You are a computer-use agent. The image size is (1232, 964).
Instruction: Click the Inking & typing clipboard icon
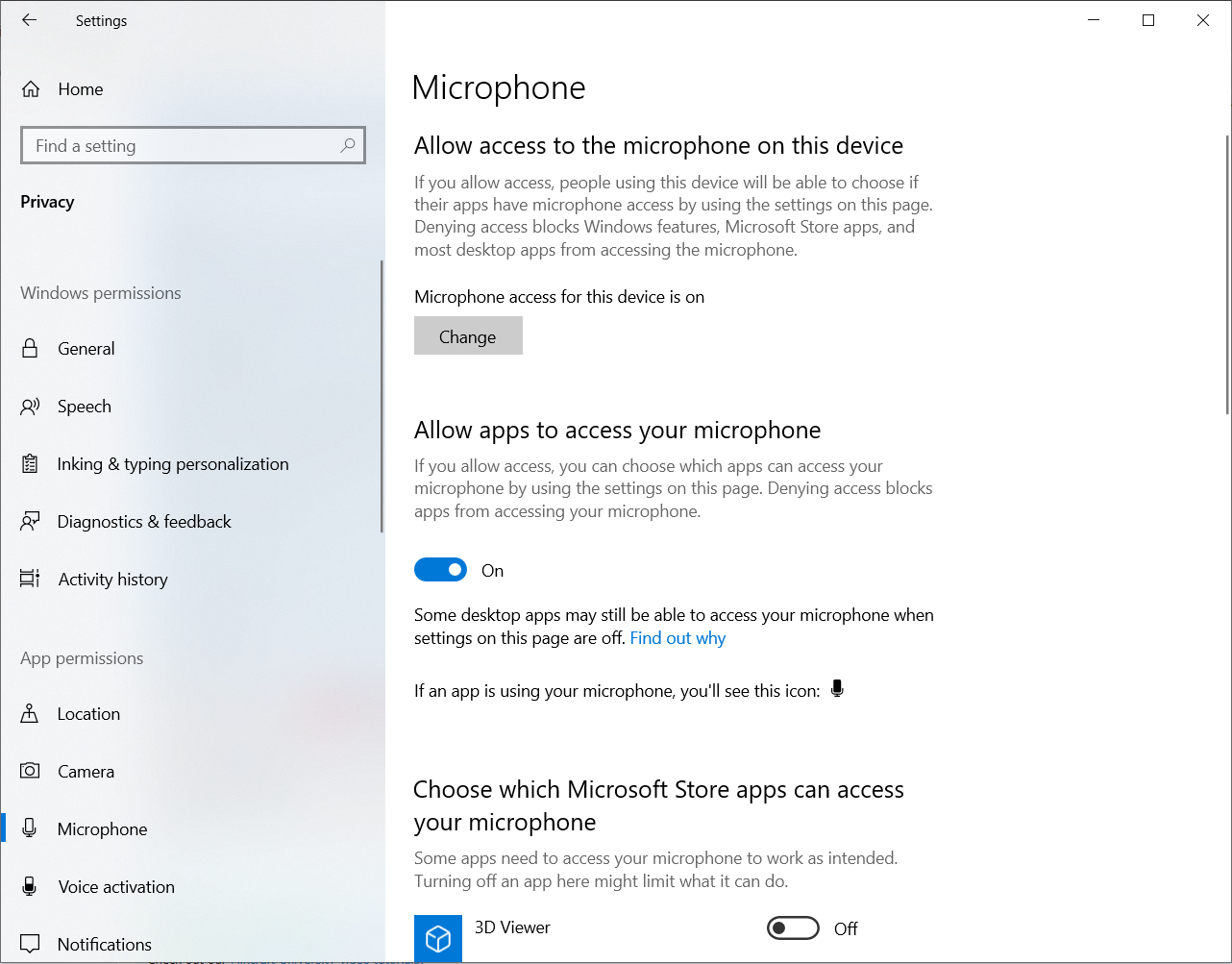pyautogui.click(x=30, y=464)
